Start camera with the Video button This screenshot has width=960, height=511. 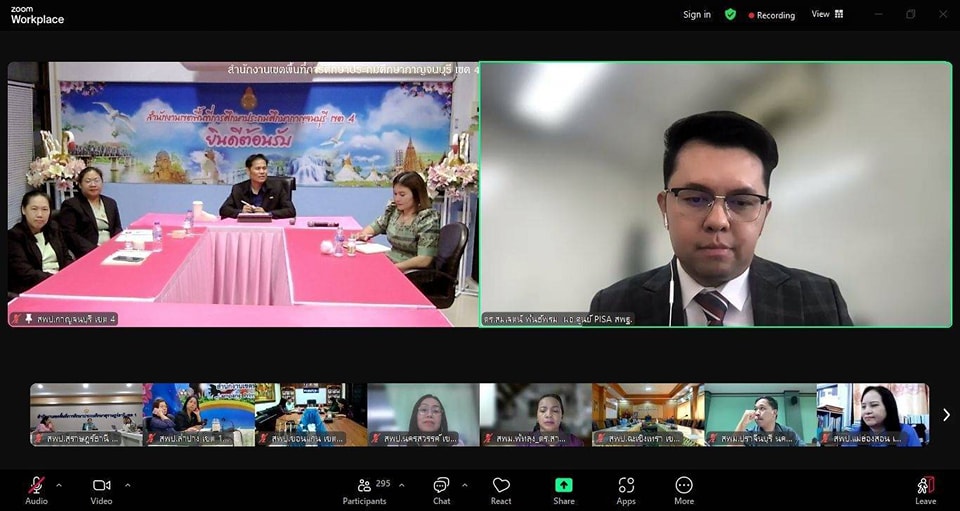(102, 491)
